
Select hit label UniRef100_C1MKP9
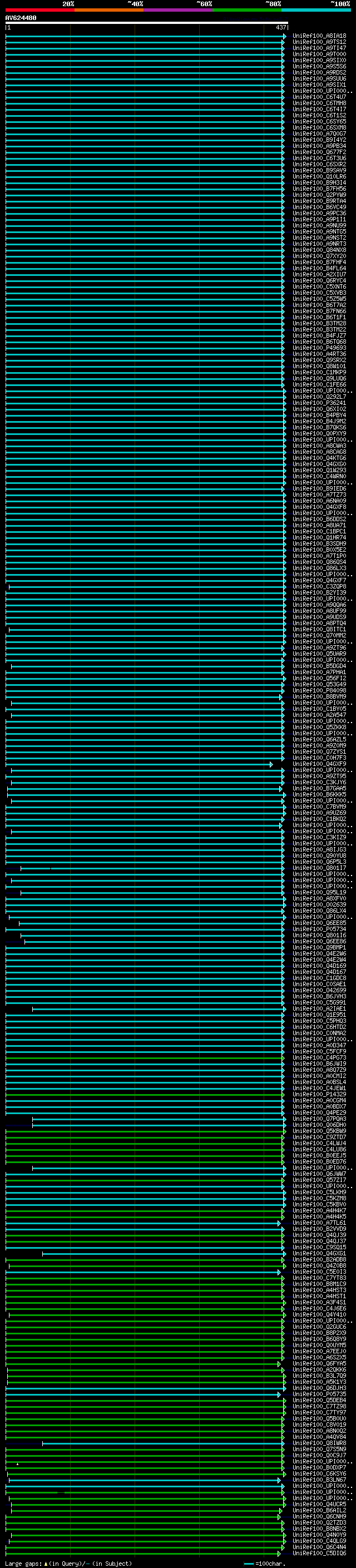(319, 372)
